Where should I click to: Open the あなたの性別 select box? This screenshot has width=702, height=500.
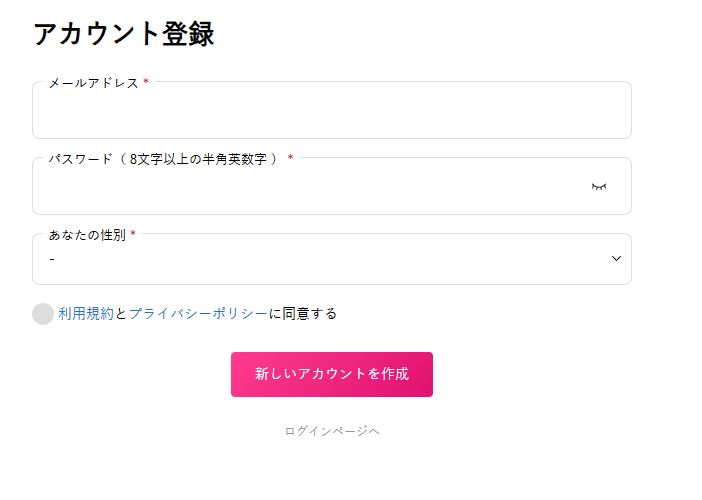click(331, 260)
